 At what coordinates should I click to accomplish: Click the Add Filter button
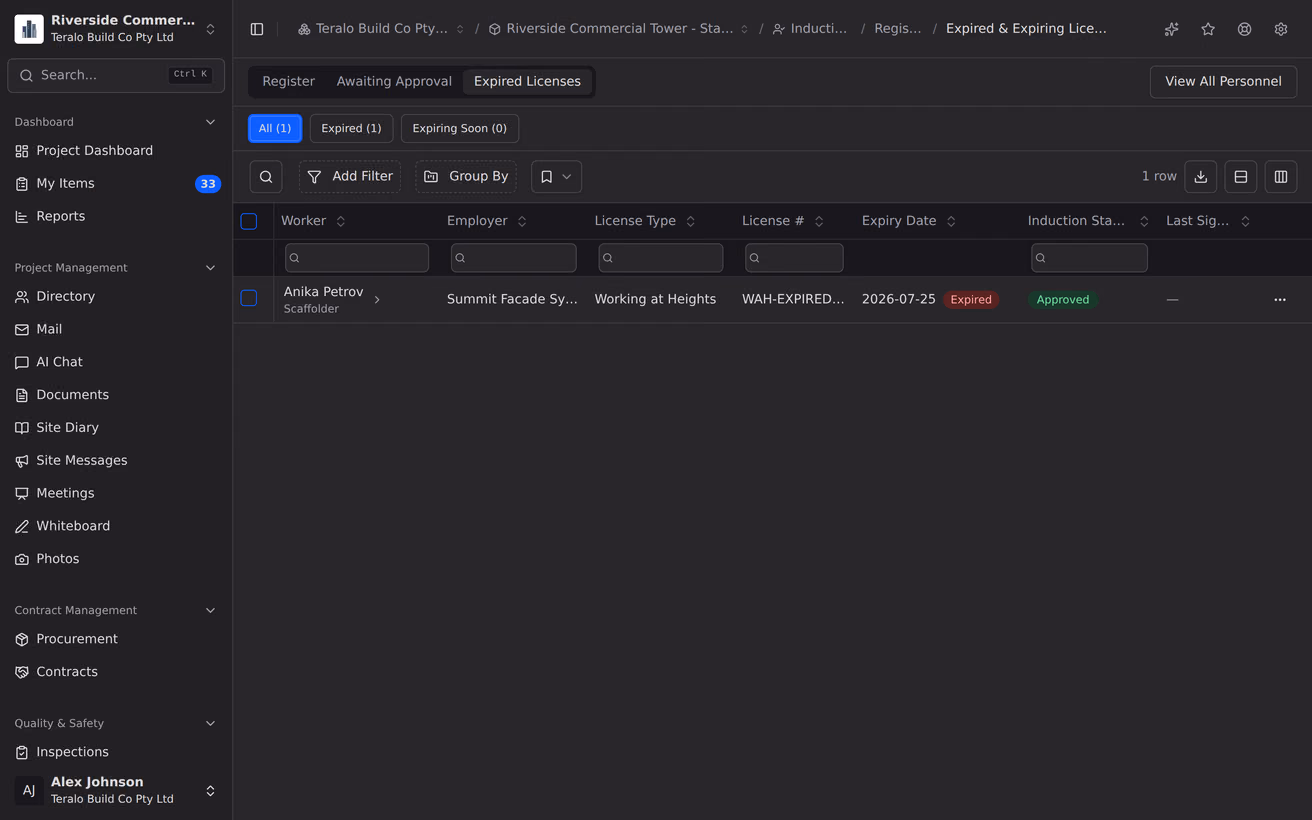349,177
